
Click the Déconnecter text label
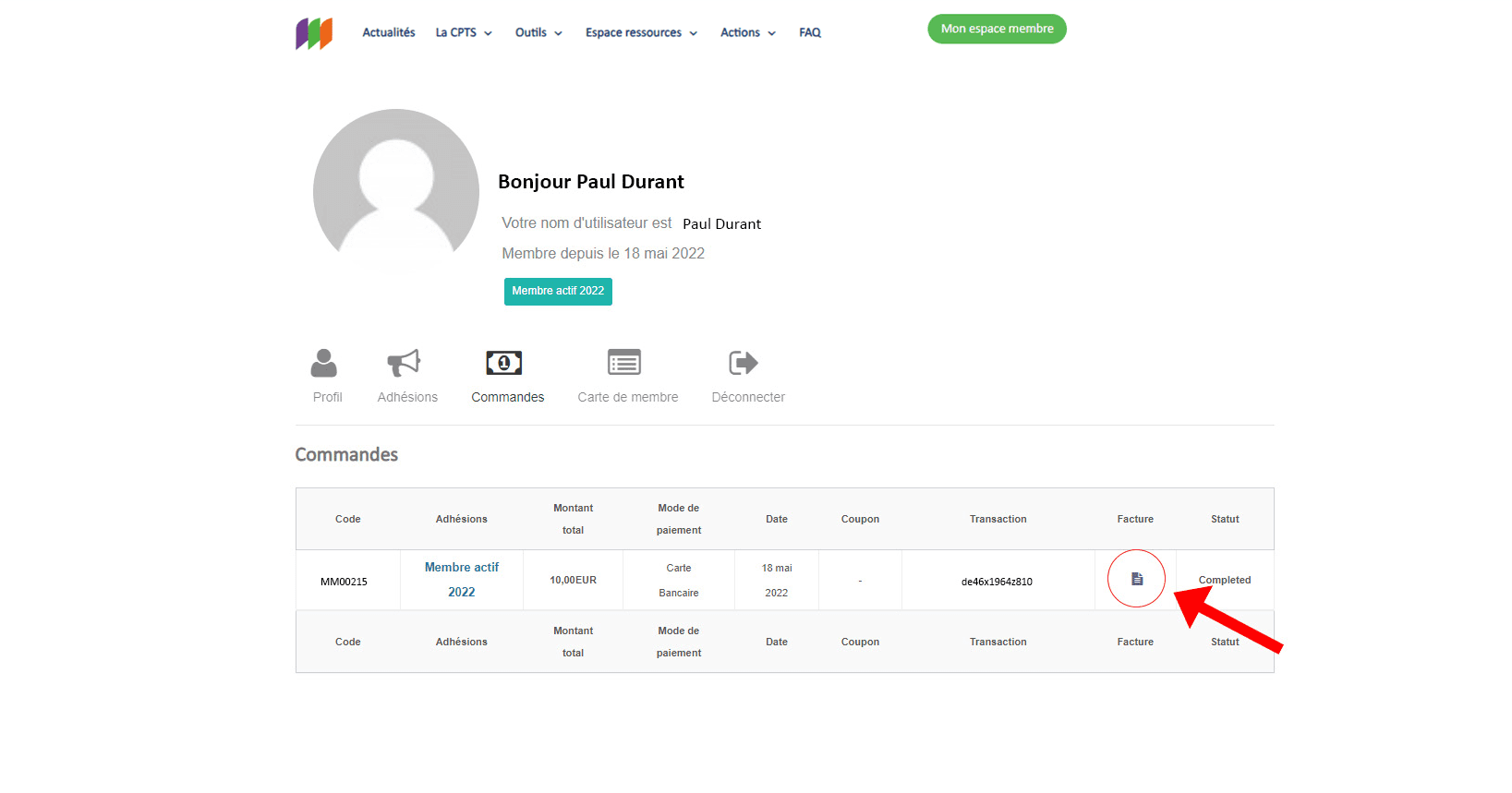point(748,397)
